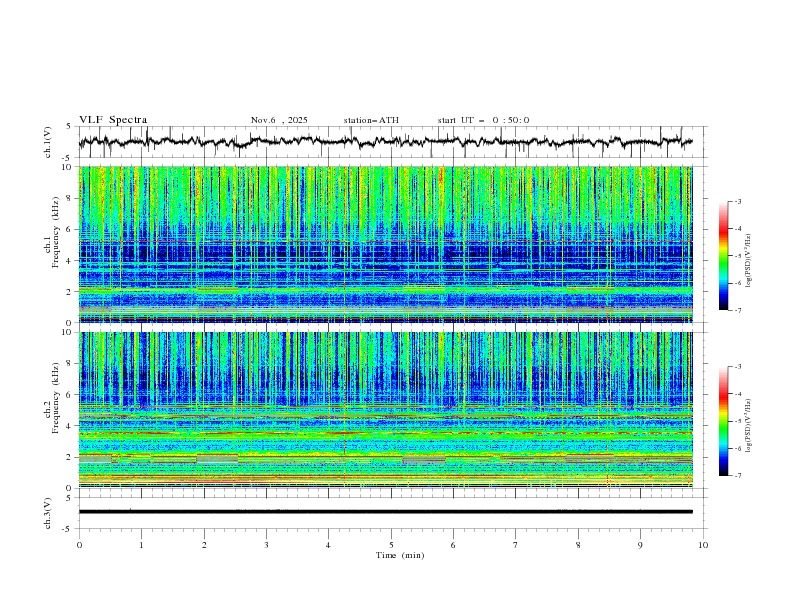792x612 pixels.
Task: Click the "VLF Spectra" plot title
Action: click(113, 120)
